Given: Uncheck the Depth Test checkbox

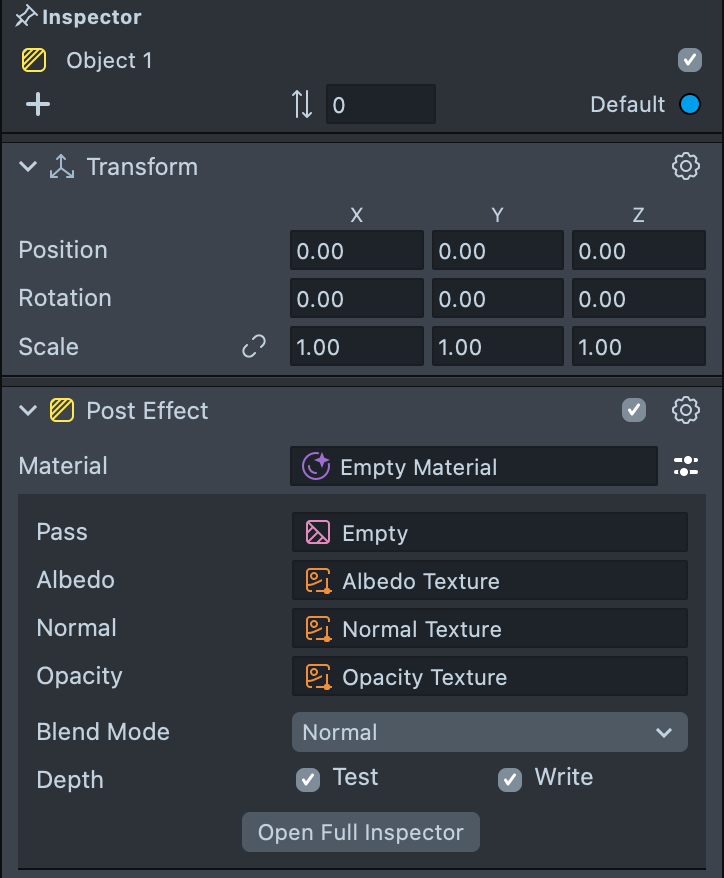Looking at the screenshot, I should point(308,779).
